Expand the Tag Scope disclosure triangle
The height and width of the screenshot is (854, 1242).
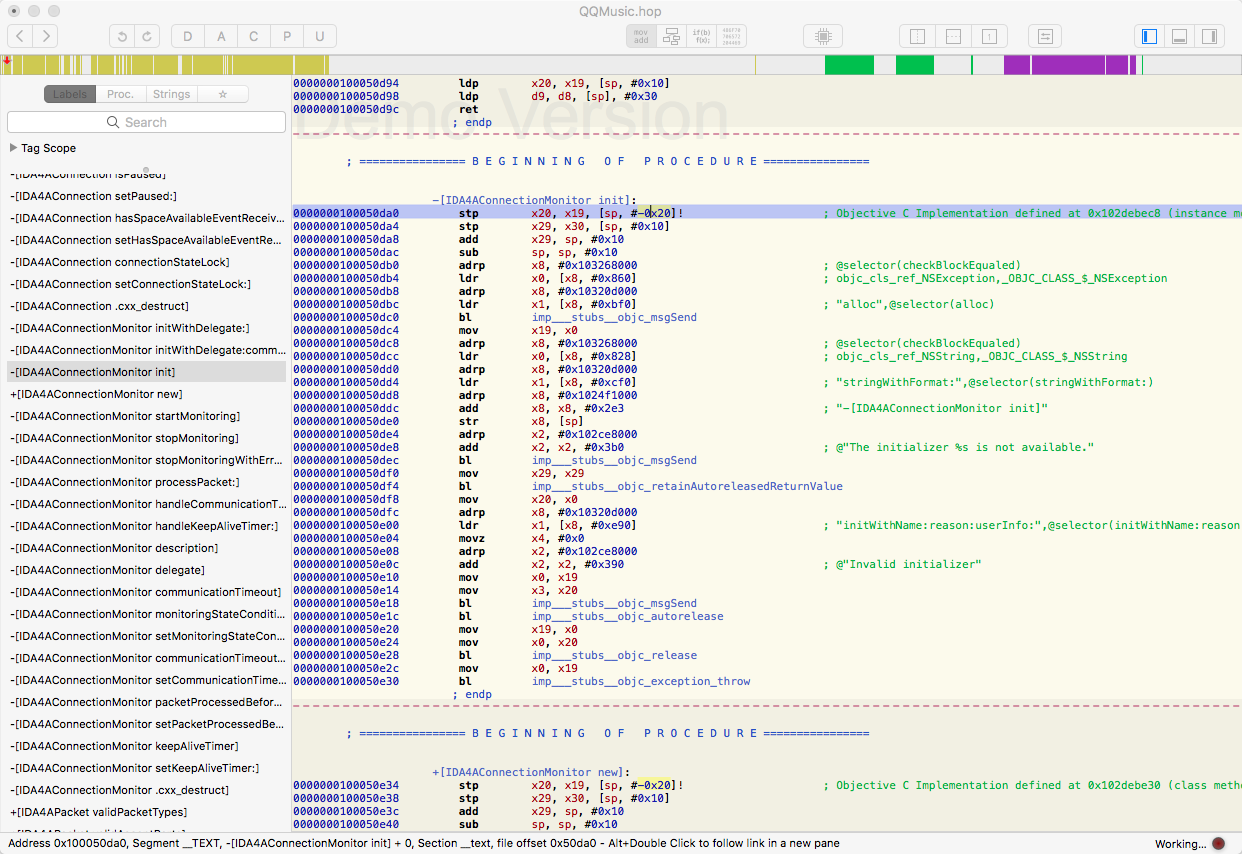pos(13,148)
